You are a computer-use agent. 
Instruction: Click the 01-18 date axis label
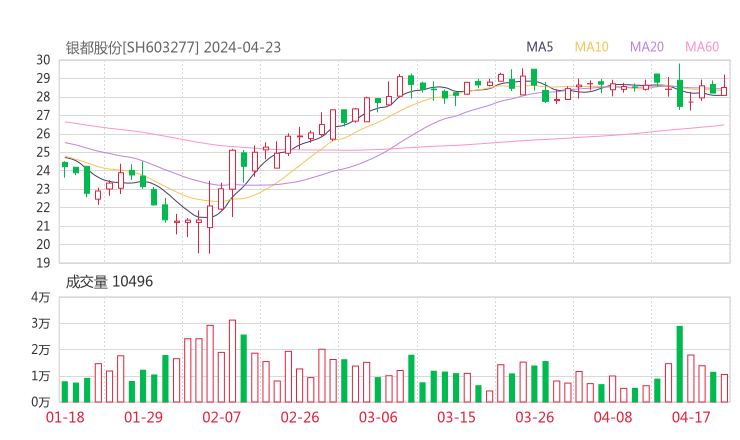(65, 417)
